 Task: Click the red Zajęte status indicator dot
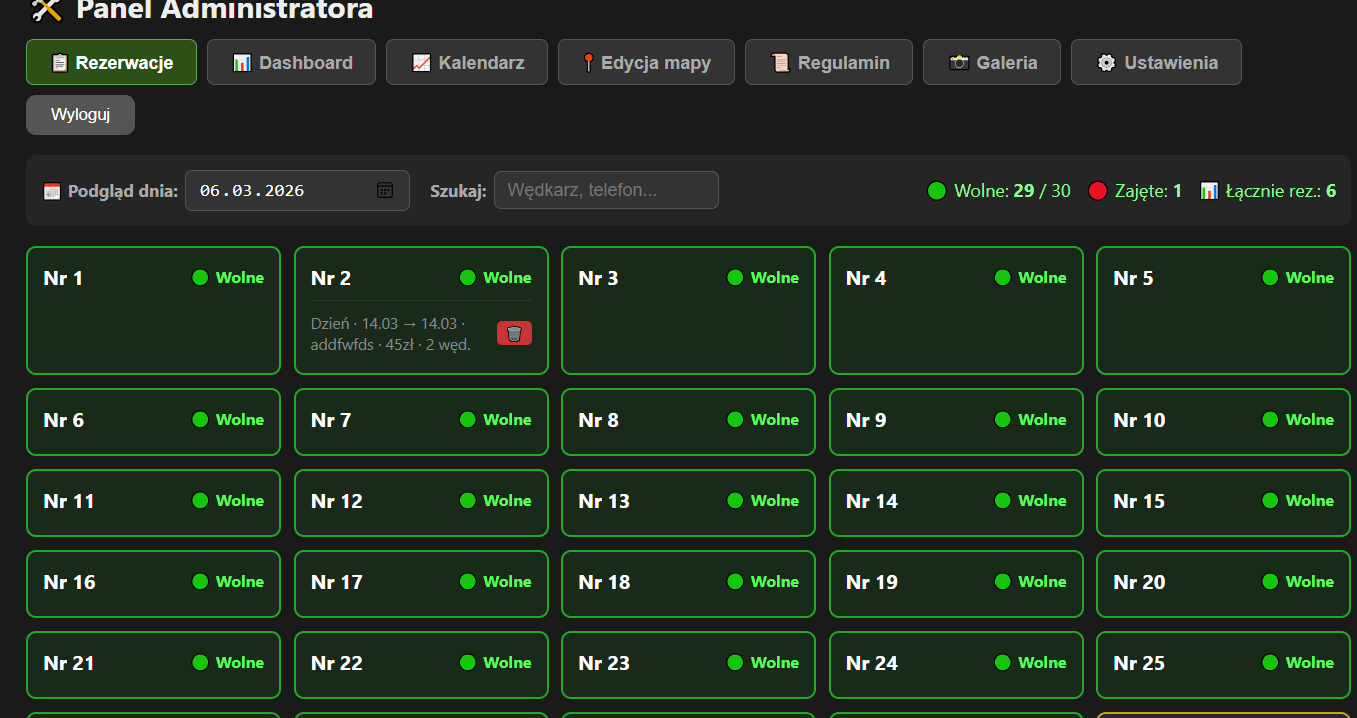(x=1097, y=191)
